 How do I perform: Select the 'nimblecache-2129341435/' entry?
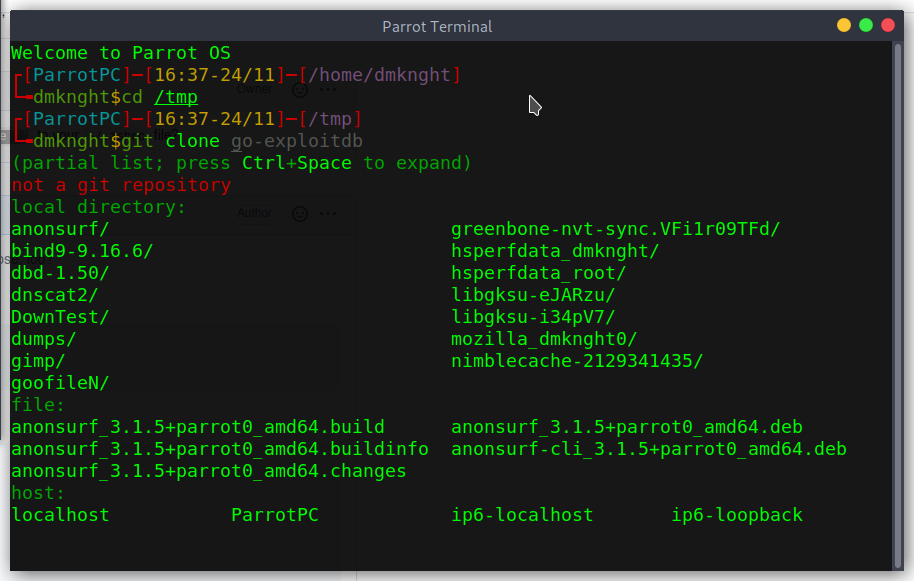(577, 361)
